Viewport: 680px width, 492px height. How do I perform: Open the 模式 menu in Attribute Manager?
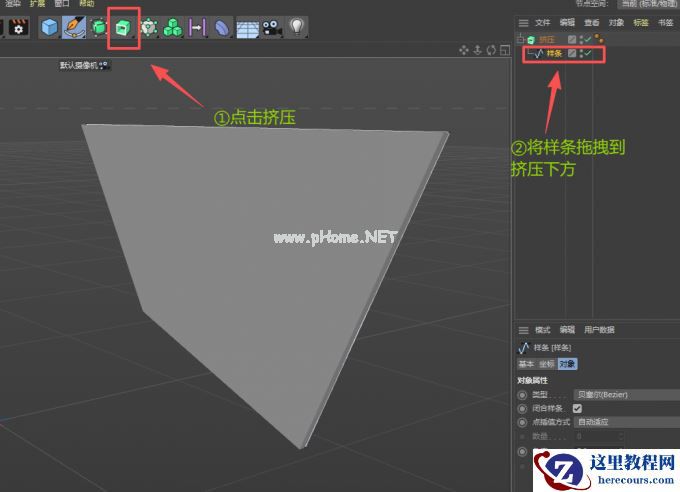pyautogui.click(x=543, y=330)
